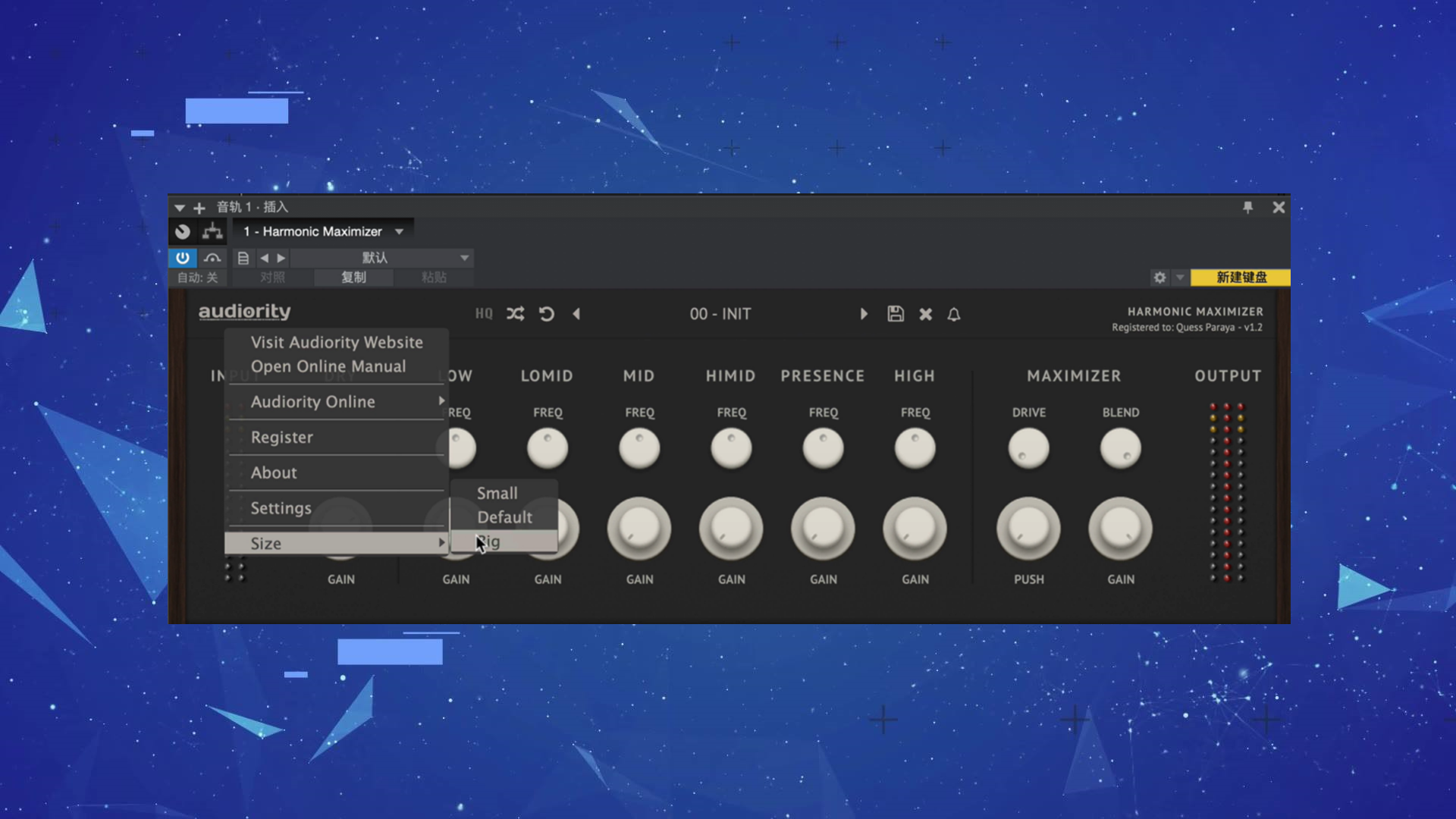Choose Small size option
This screenshot has height=819, width=1456.
point(504,493)
